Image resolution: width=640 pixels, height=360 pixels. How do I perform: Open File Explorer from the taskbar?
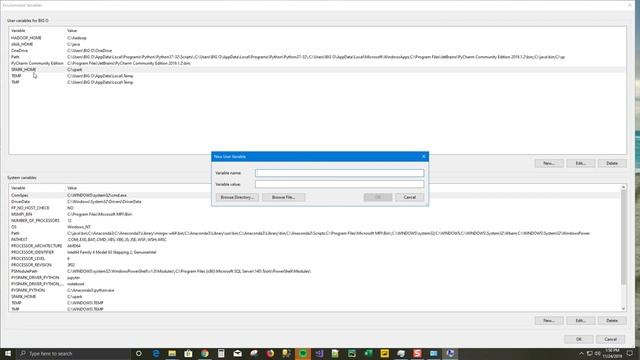point(172,353)
